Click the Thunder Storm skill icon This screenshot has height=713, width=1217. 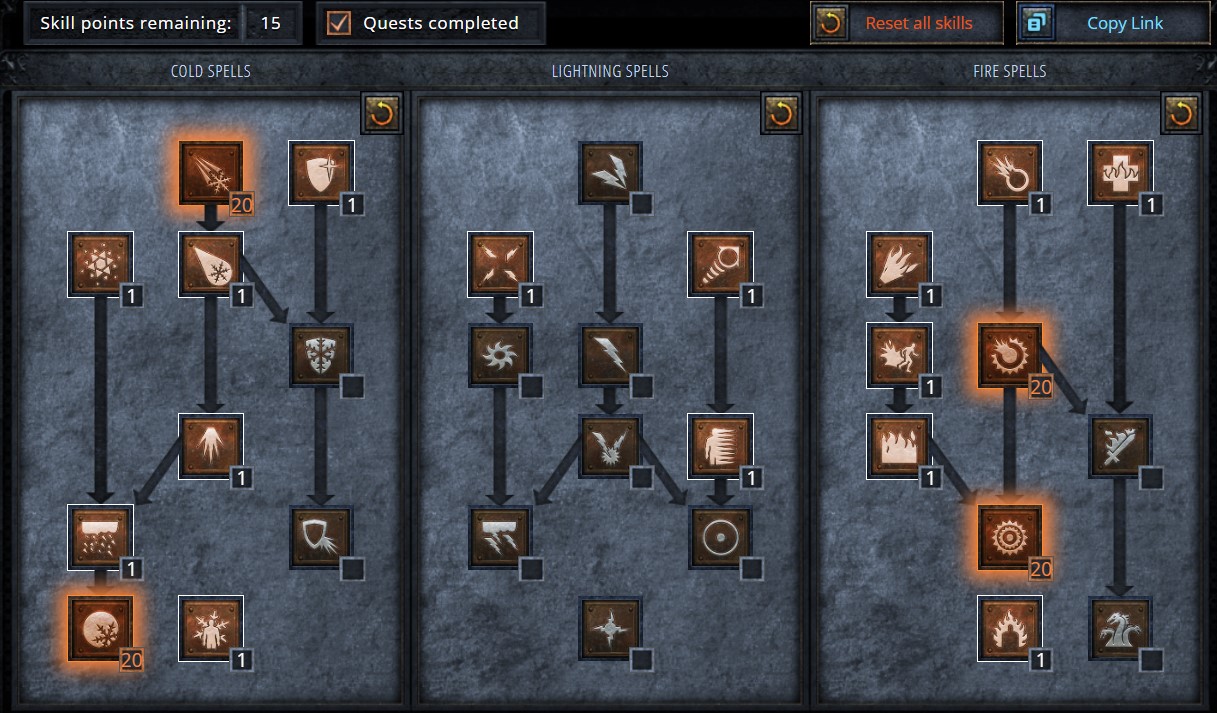[500, 537]
